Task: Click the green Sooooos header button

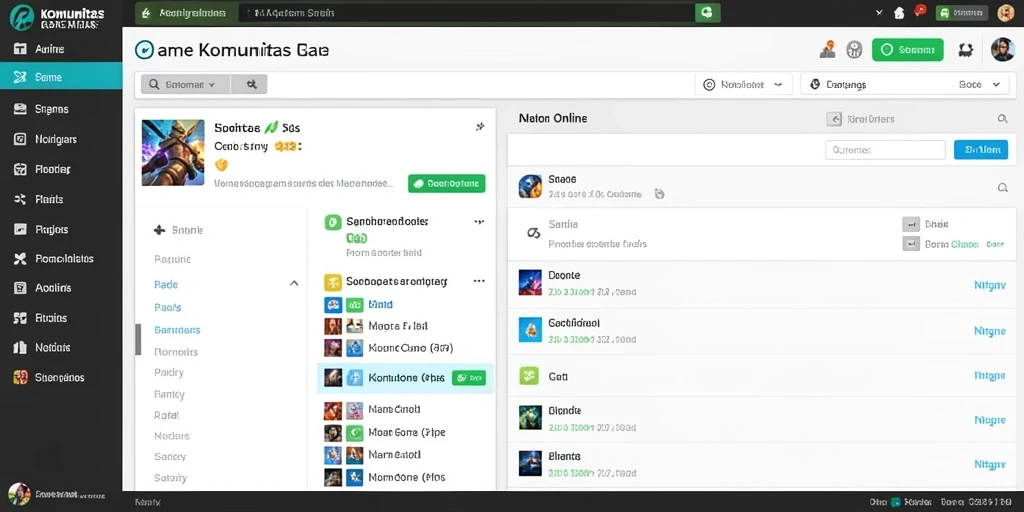Action: [908, 50]
